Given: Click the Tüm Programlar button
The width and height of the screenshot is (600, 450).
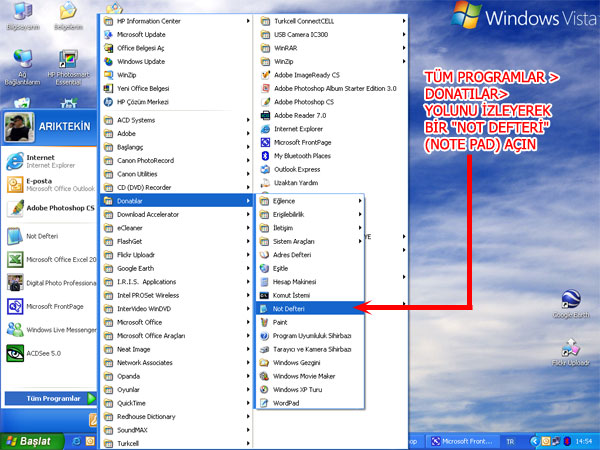Looking at the screenshot, I should (50, 398).
